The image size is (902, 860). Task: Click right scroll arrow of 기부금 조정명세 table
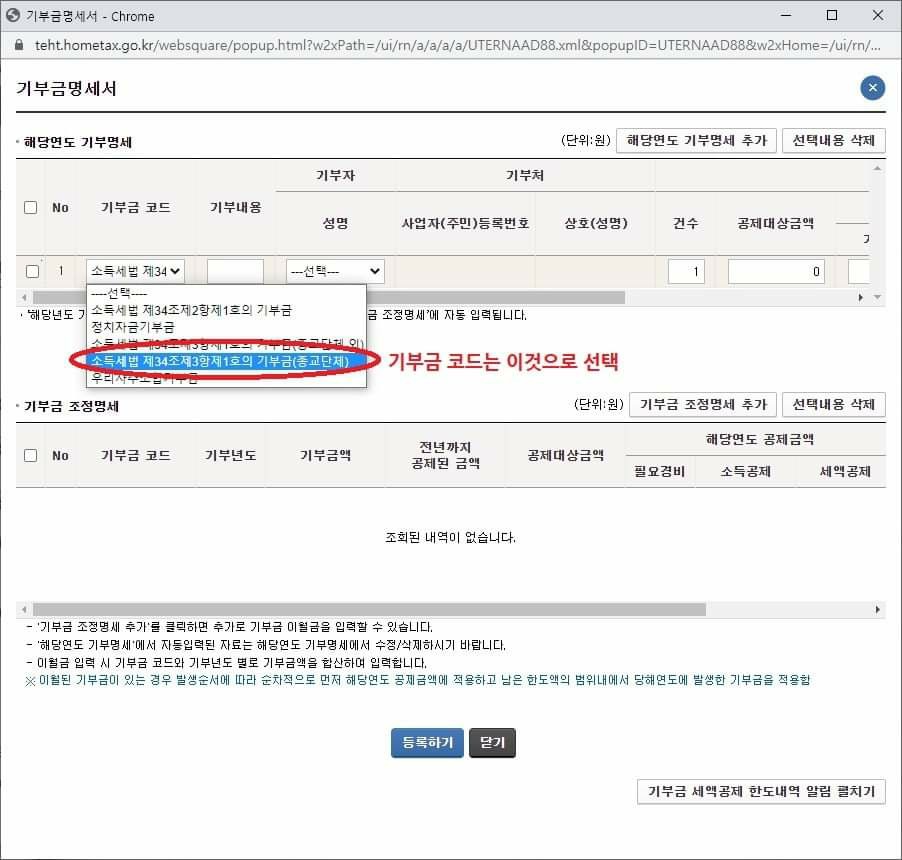(x=878, y=609)
